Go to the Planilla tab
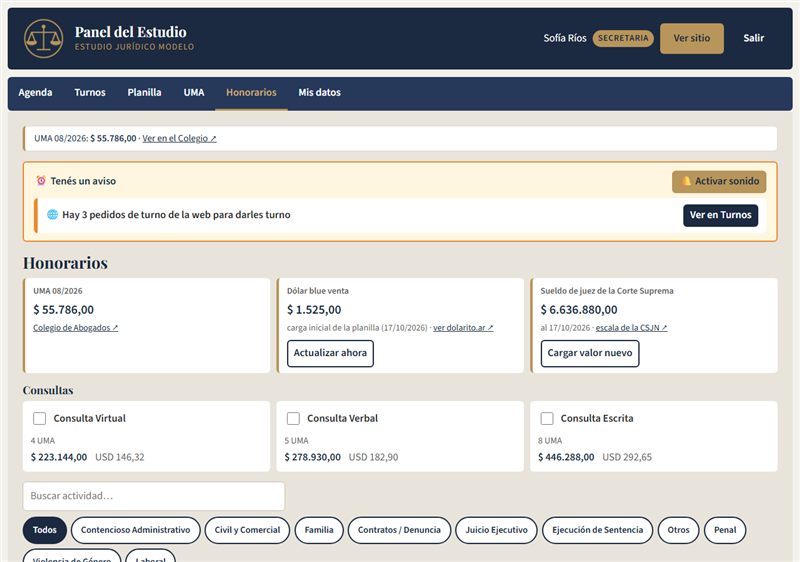The height and width of the screenshot is (562, 800). (x=144, y=92)
